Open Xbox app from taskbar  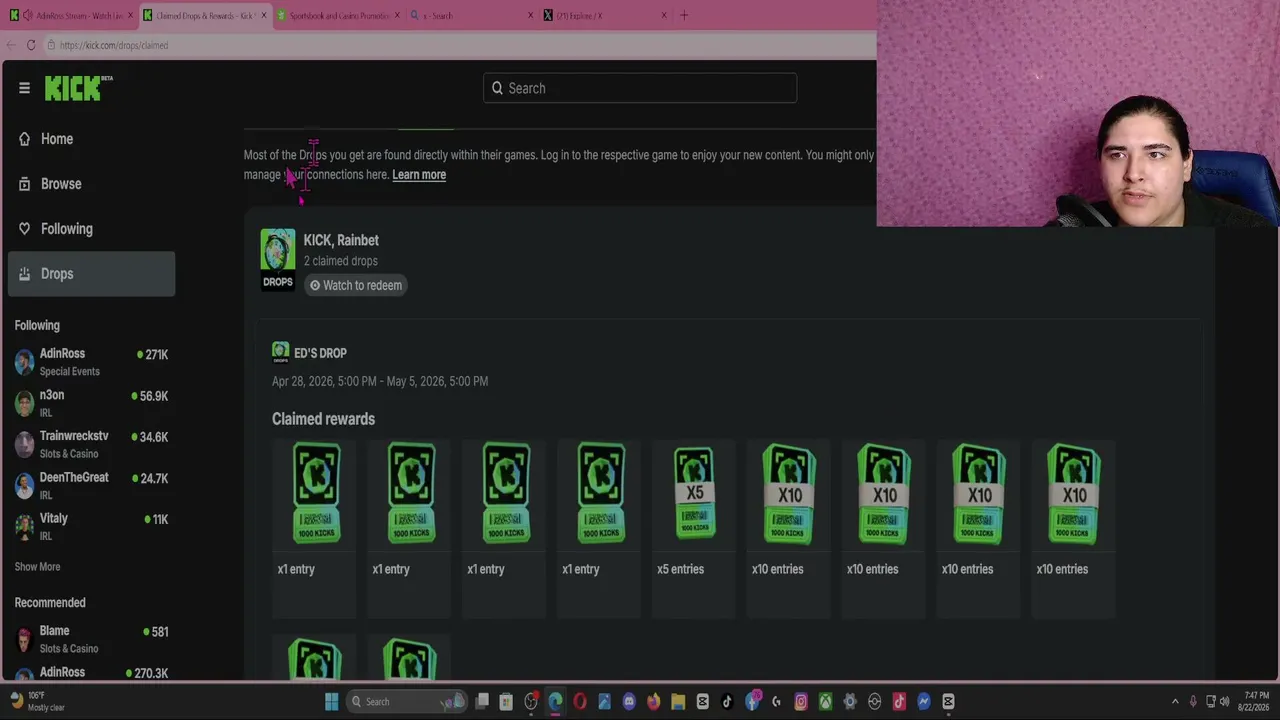point(825,701)
